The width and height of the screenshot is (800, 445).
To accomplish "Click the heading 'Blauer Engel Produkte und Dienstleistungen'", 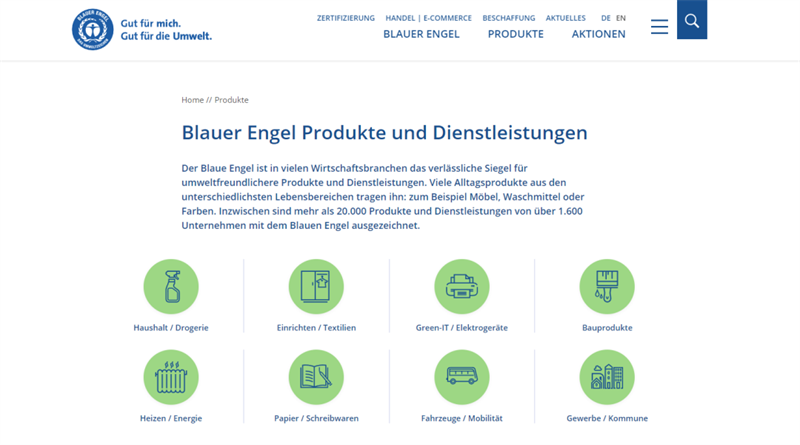I will click(385, 133).
